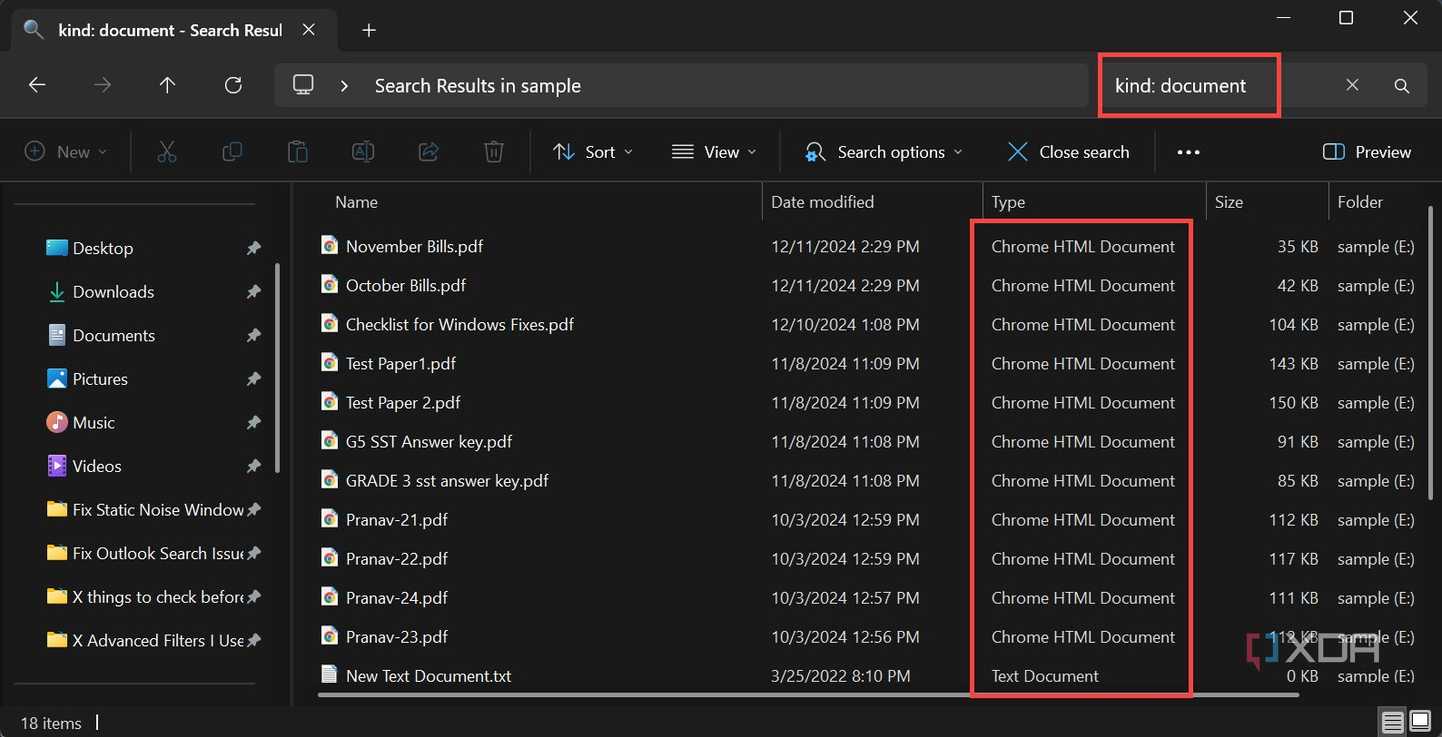The width and height of the screenshot is (1442, 737).
Task: Select Checklist for Windows Fixes.pdf
Action: 460,324
